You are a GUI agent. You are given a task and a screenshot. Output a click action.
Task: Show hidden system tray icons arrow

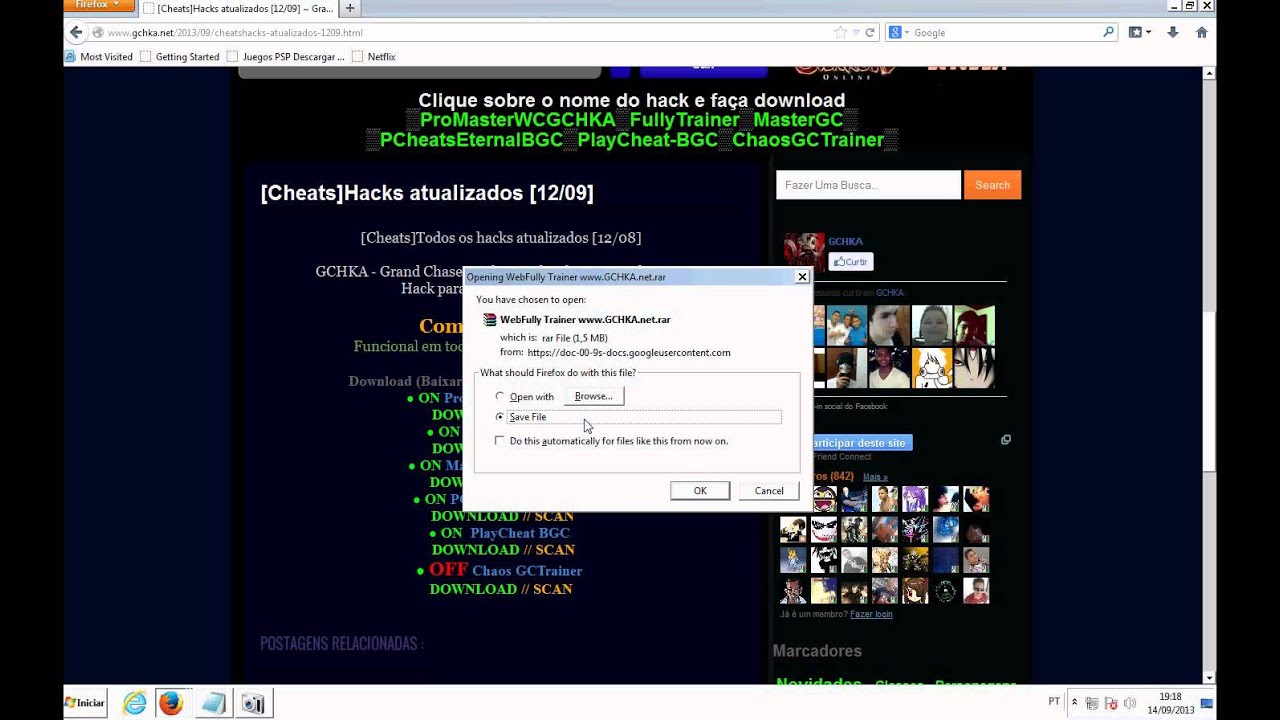[1075, 703]
